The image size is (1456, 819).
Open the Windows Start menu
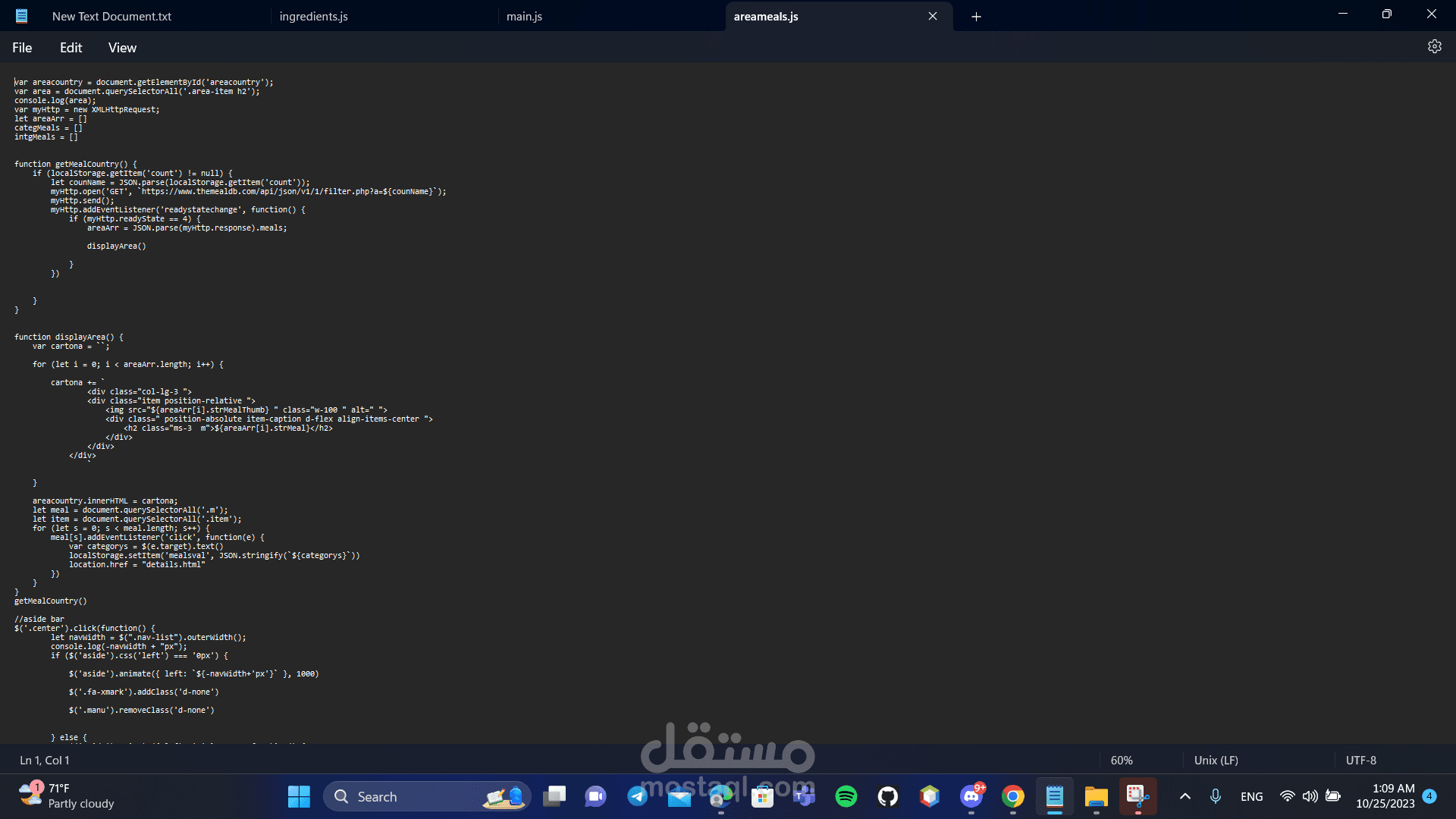click(299, 796)
